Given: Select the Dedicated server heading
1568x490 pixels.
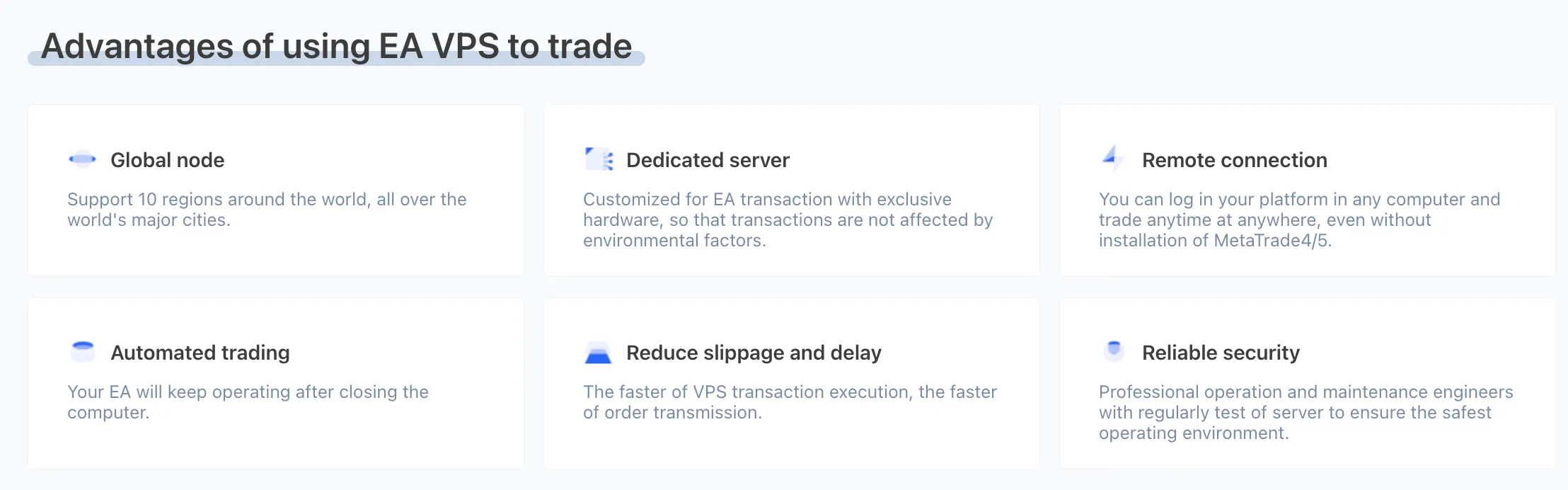Looking at the screenshot, I should coord(708,160).
